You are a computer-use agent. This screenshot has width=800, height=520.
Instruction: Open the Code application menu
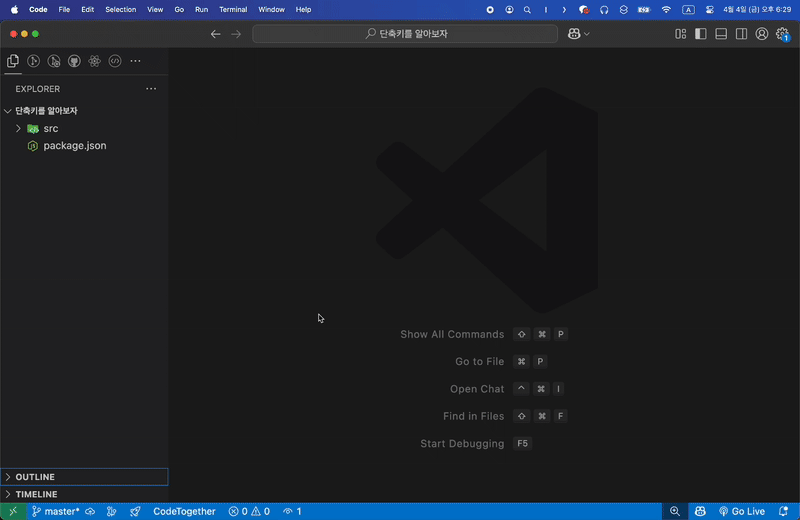tap(38, 10)
